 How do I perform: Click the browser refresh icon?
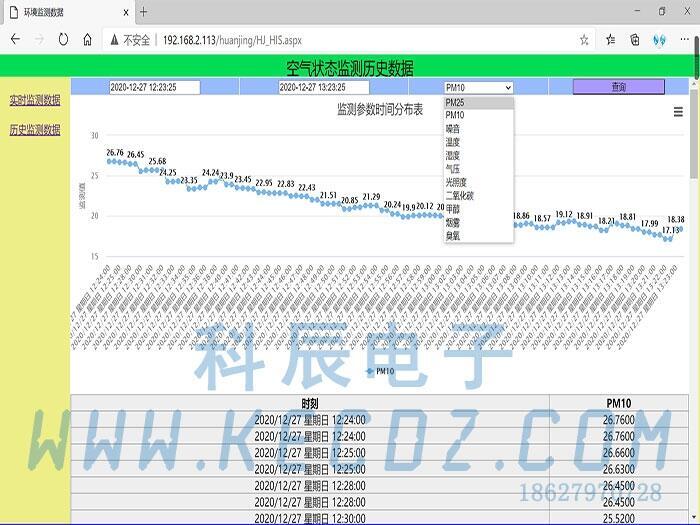click(63, 40)
